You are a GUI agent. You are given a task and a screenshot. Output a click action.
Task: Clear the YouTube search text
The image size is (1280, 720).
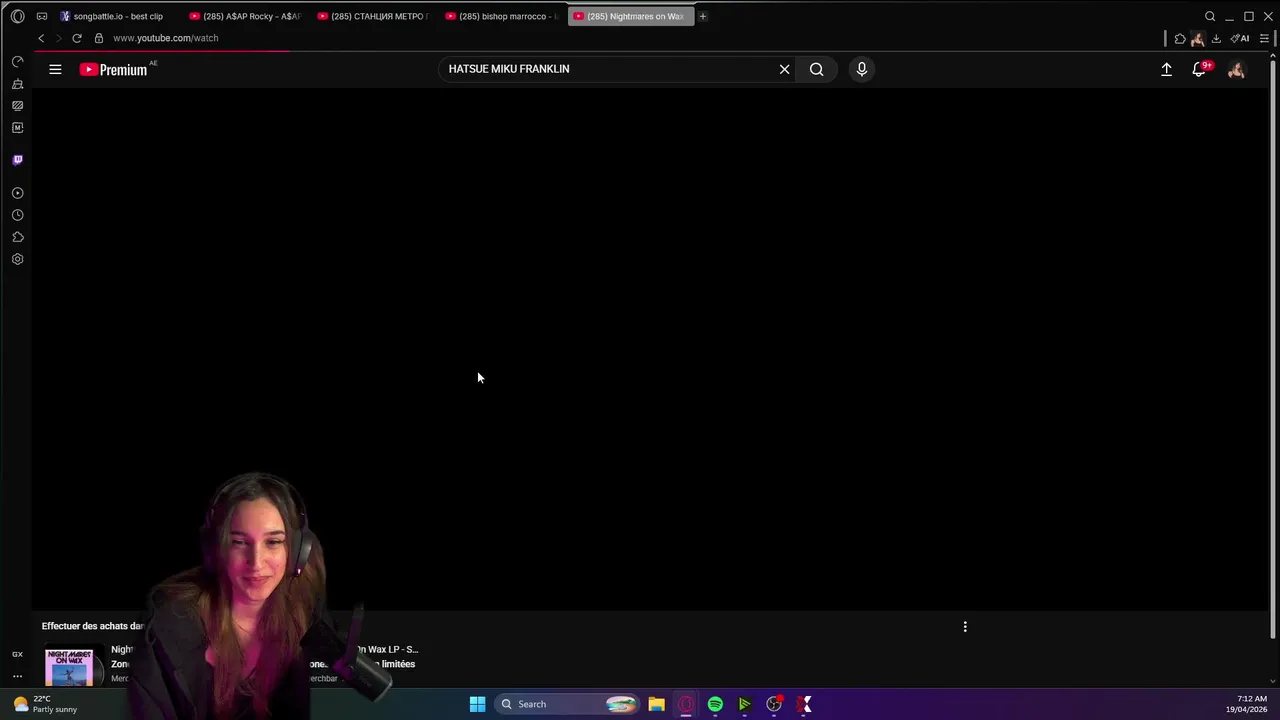(x=784, y=69)
